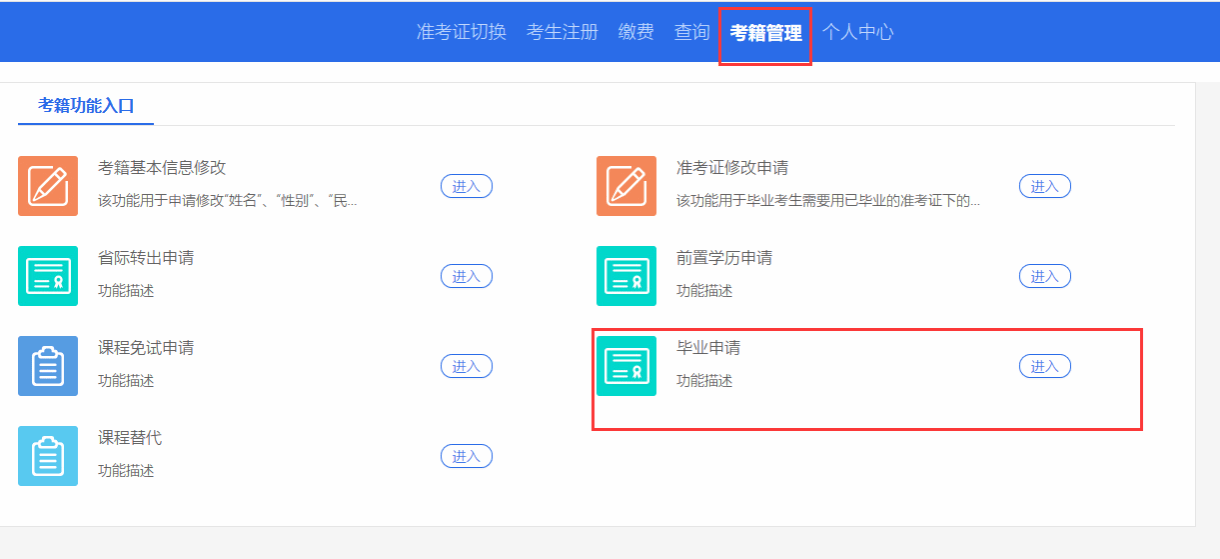Click the 课程免试申请 blue clipboard icon
The width and height of the screenshot is (1220, 559).
(48, 366)
